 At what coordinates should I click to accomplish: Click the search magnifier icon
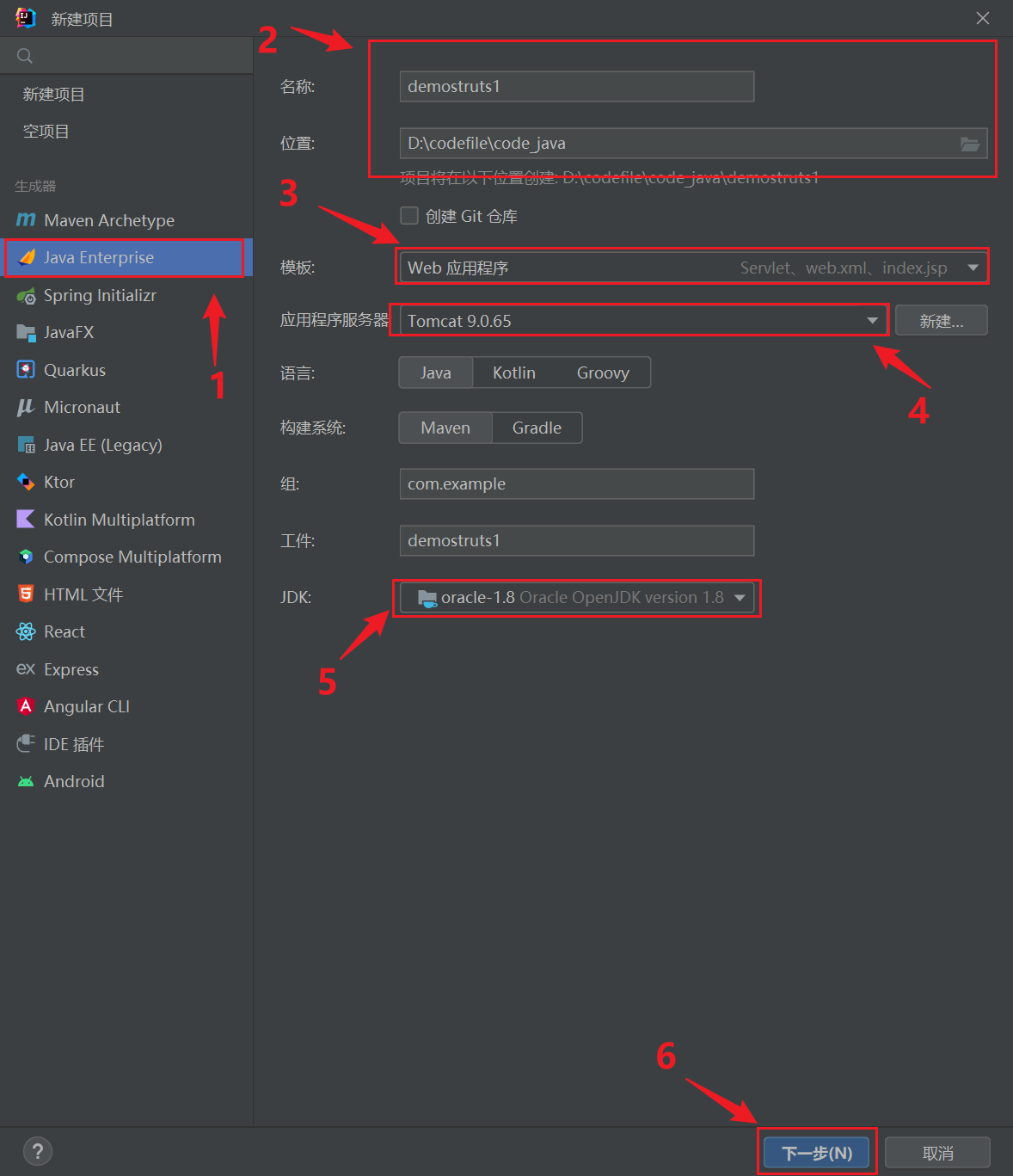(x=25, y=56)
